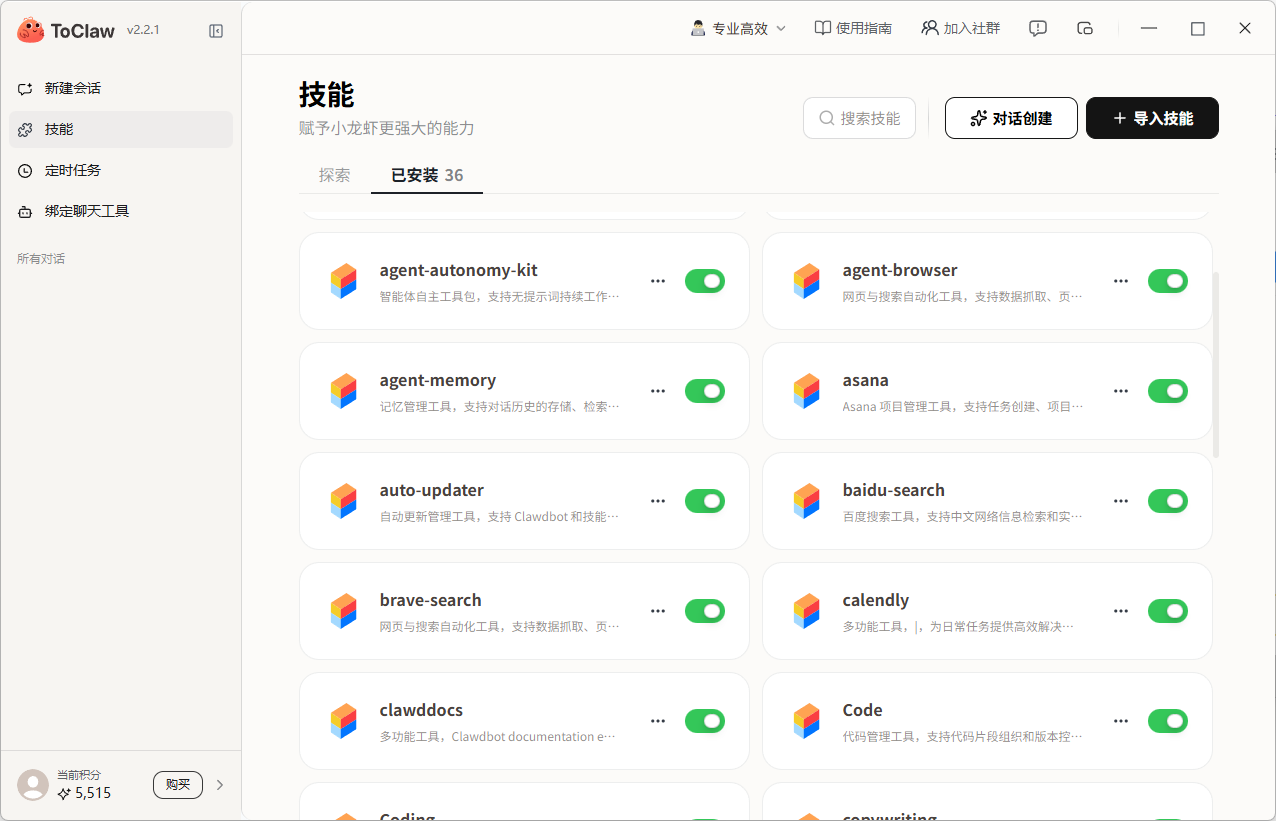Image resolution: width=1276 pixels, height=821 pixels.
Task: Select 技能 in the sidebar
Action: [x=121, y=129]
